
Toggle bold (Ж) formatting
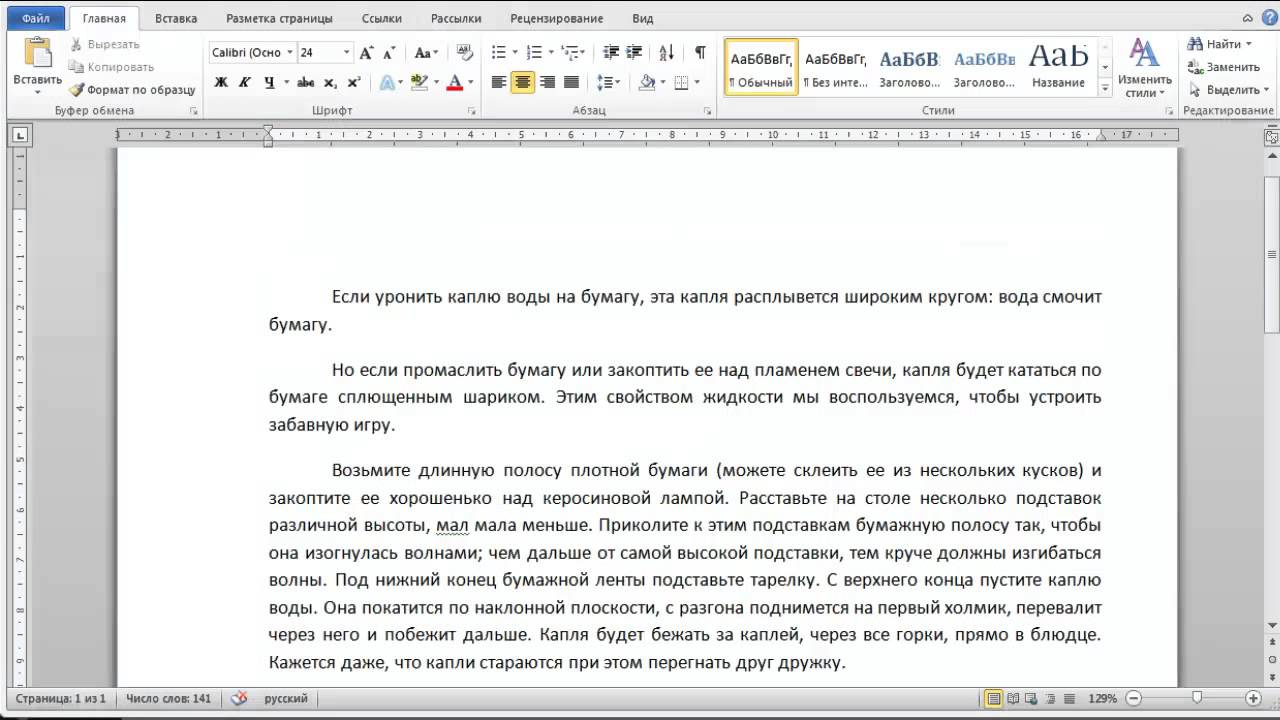click(x=221, y=82)
